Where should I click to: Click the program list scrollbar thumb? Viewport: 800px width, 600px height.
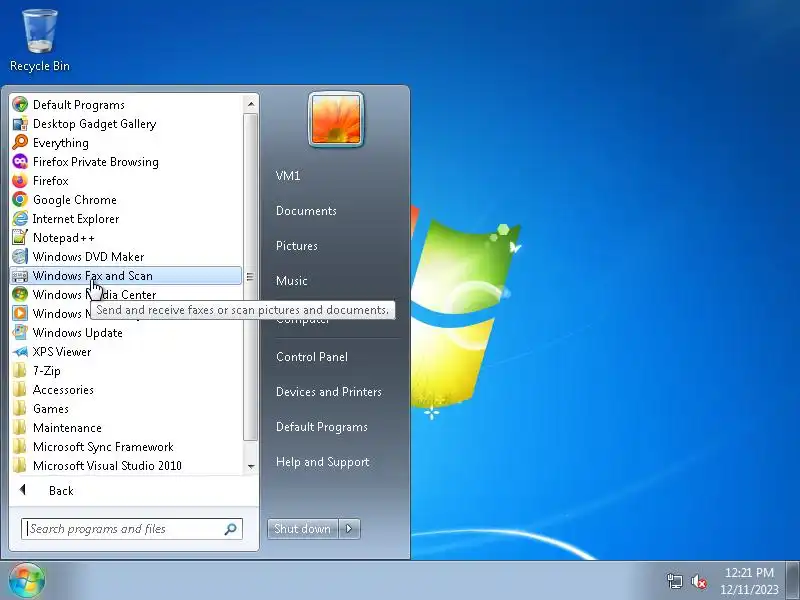point(250,277)
